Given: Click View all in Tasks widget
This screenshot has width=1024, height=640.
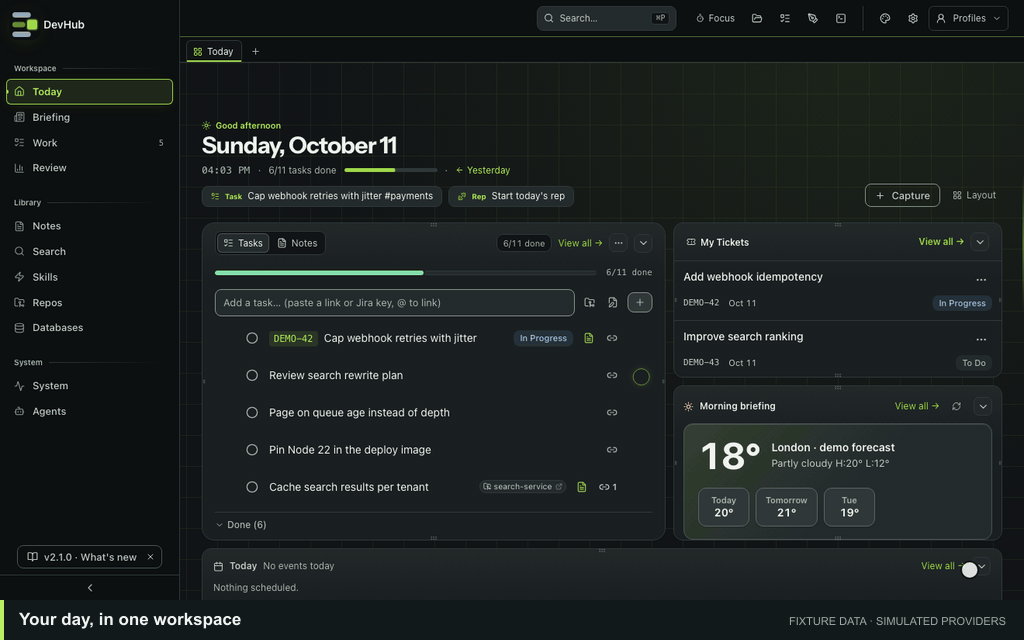Looking at the screenshot, I should coord(580,243).
